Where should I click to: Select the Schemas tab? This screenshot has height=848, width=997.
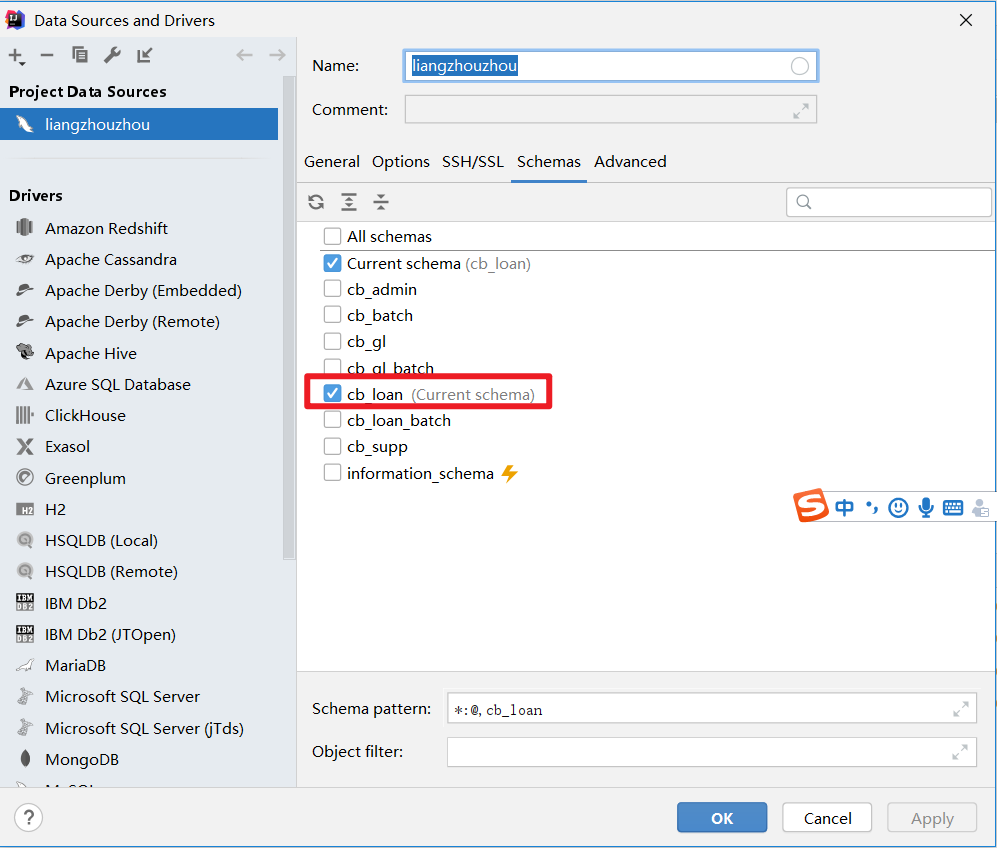point(549,162)
